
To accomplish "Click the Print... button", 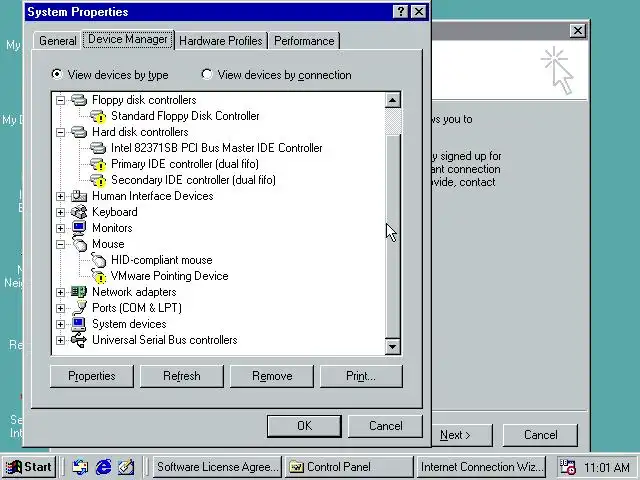I will [361, 376].
